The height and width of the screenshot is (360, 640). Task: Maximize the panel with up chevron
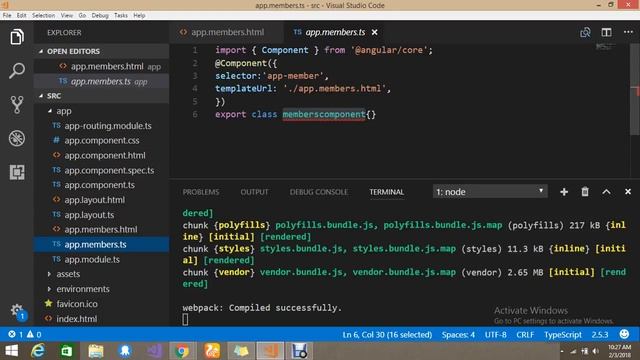coord(607,192)
